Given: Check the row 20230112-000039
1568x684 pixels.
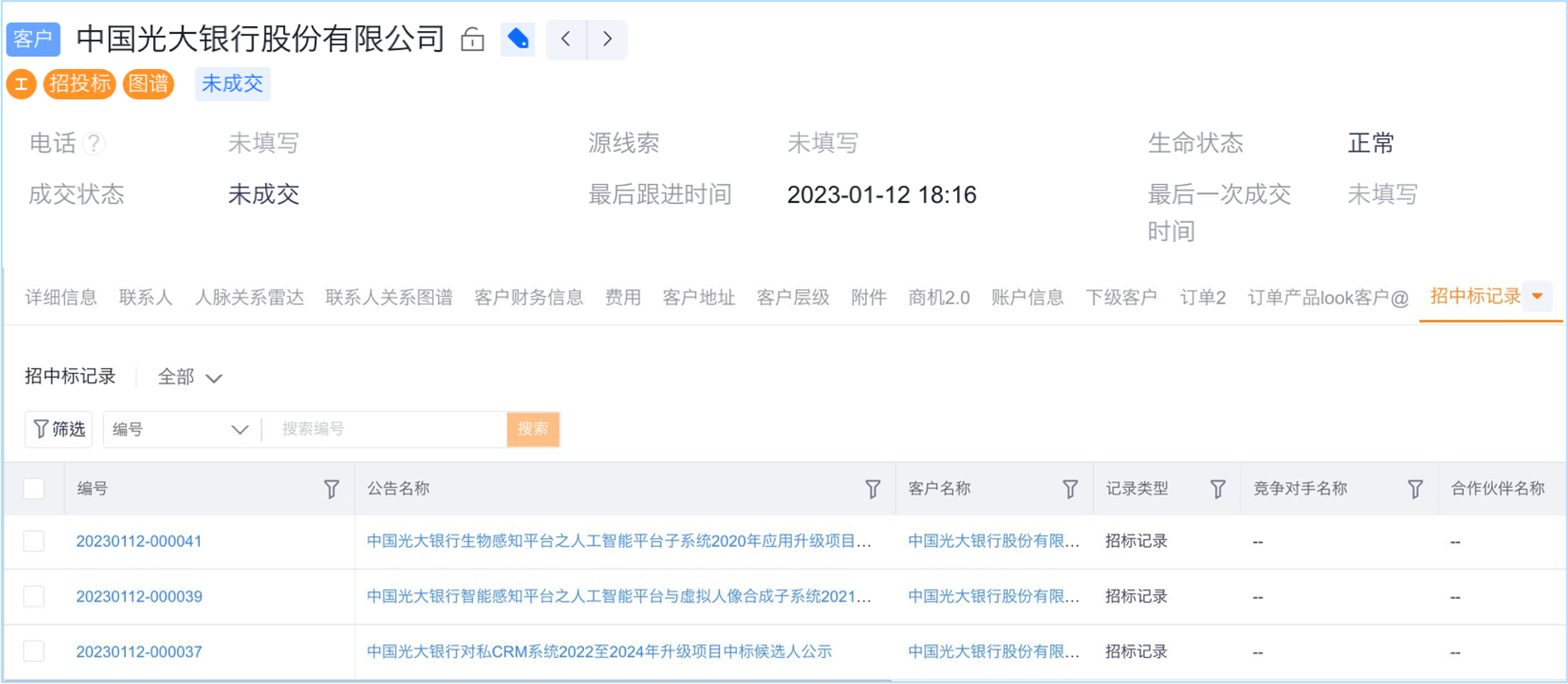Looking at the screenshot, I should click(34, 597).
